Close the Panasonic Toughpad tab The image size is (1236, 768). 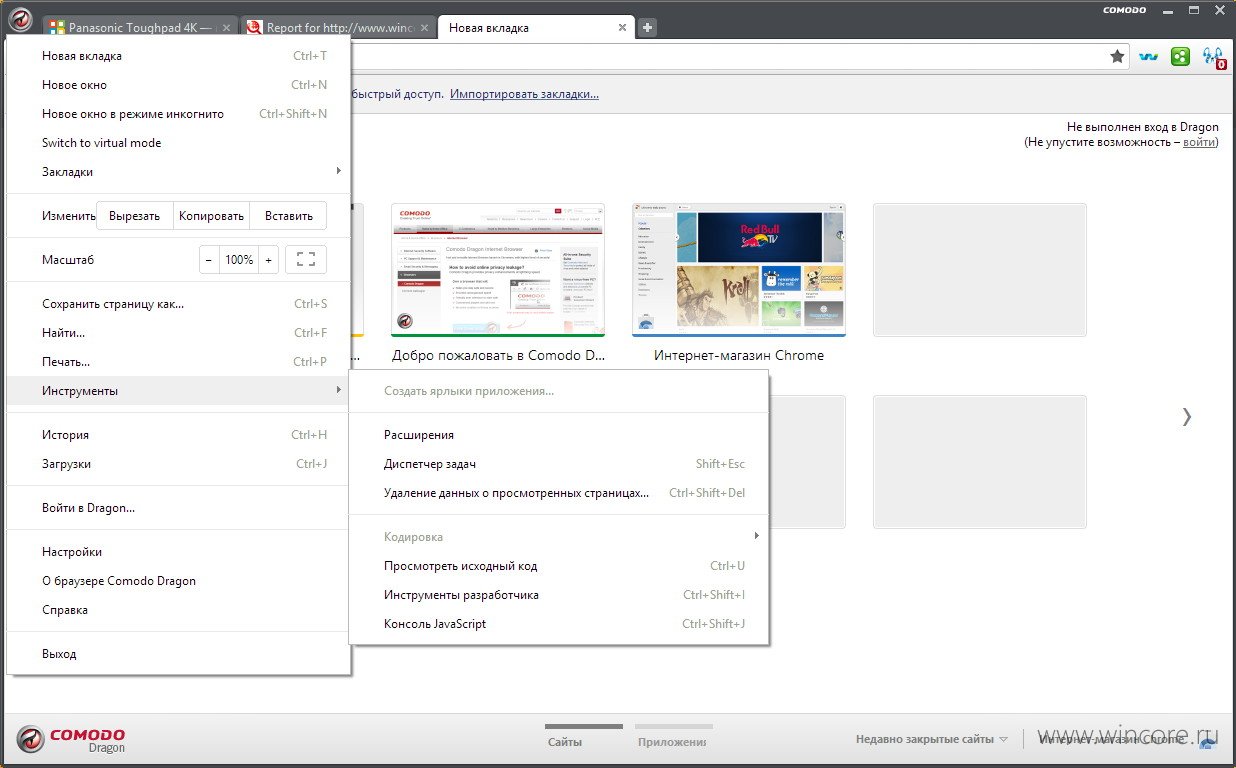[226, 28]
